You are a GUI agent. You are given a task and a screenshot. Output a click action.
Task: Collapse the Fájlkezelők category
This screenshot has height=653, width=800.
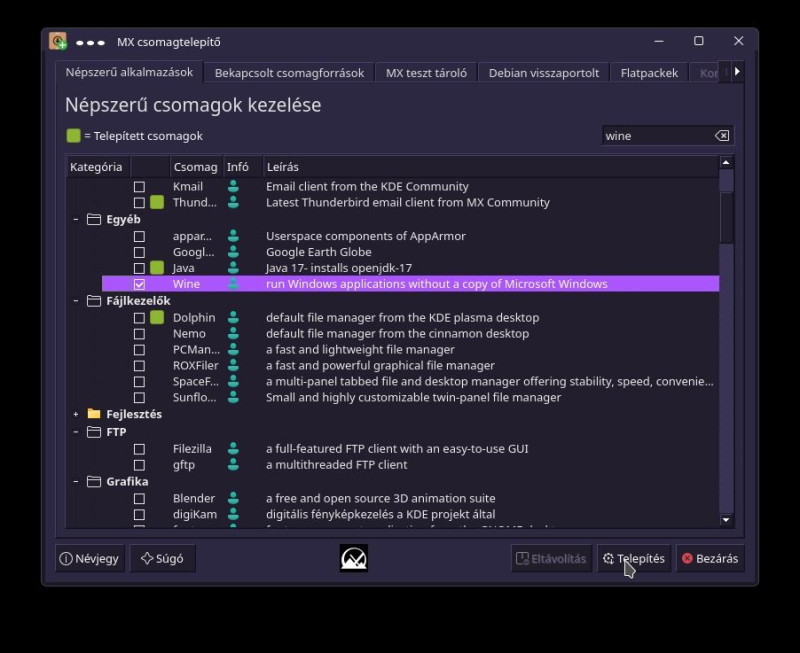click(76, 301)
